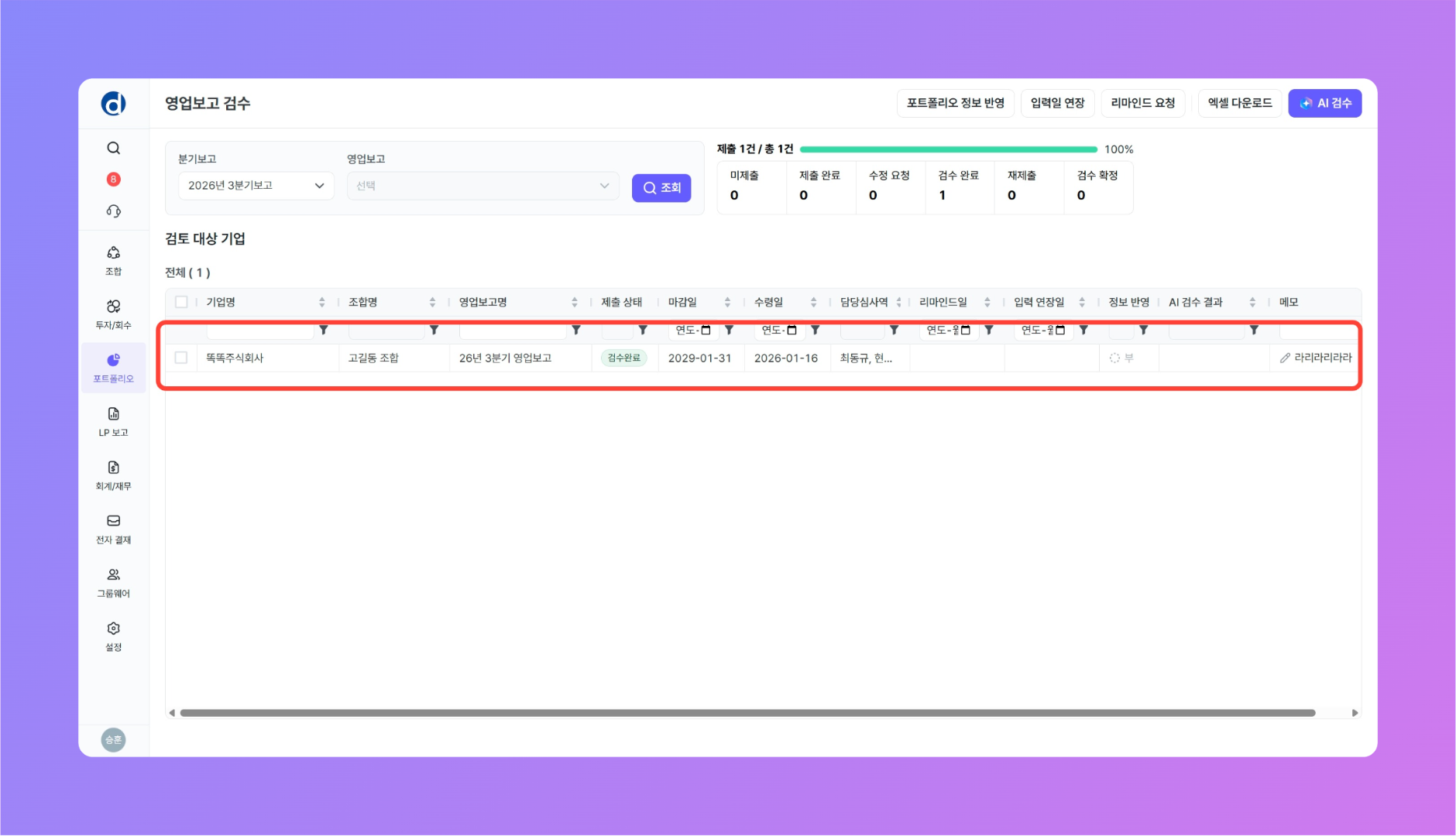The width and height of the screenshot is (1456, 836).
Task: Go to 투자/회수 in the sidebar
Action: click(113, 314)
